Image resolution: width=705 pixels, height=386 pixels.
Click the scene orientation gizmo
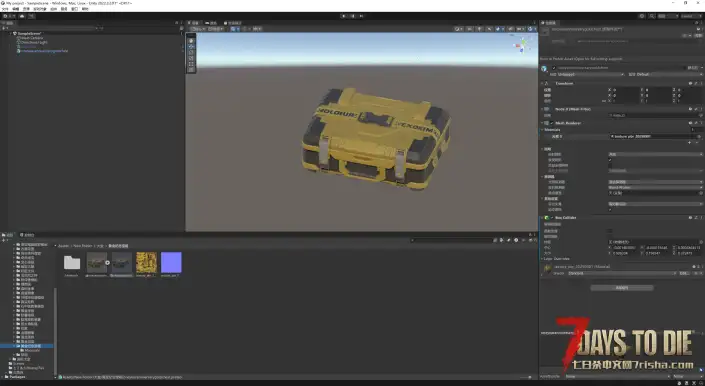(x=523, y=44)
